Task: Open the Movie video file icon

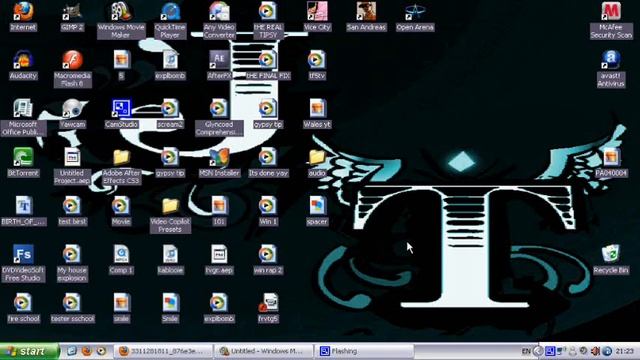Action: pyautogui.click(x=121, y=211)
